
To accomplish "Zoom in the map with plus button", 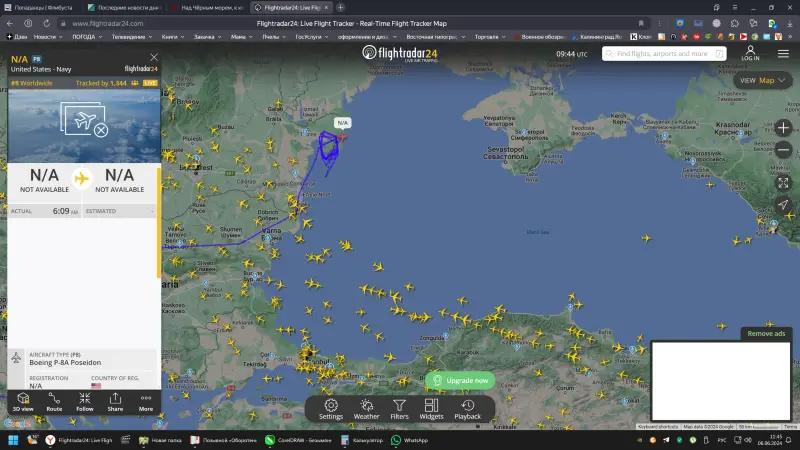I will 783,128.
